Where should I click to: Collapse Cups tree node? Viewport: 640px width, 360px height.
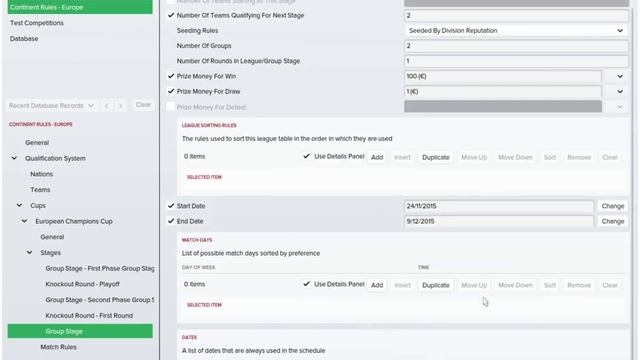pos(19,205)
